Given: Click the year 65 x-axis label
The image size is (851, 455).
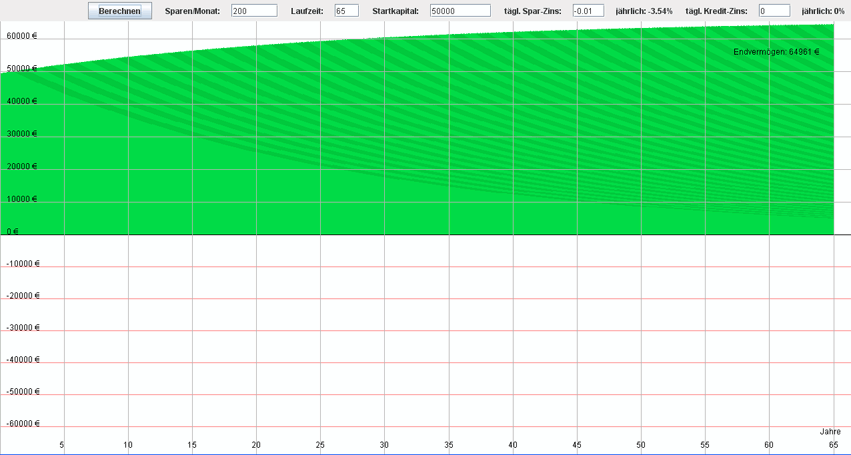Looking at the screenshot, I should pos(832,444).
